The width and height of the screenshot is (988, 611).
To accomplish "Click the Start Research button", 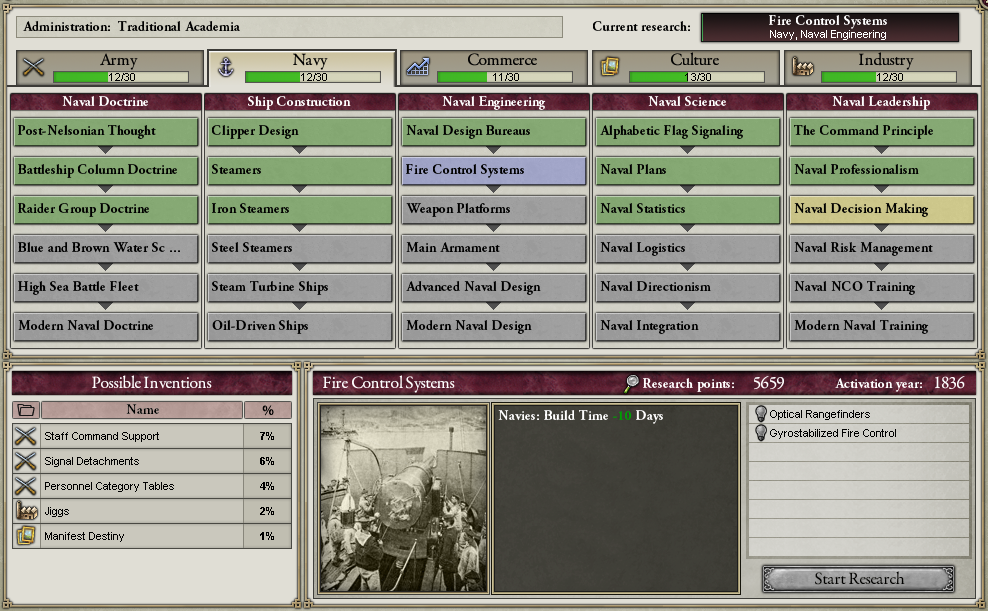I will pyautogui.click(x=858, y=578).
